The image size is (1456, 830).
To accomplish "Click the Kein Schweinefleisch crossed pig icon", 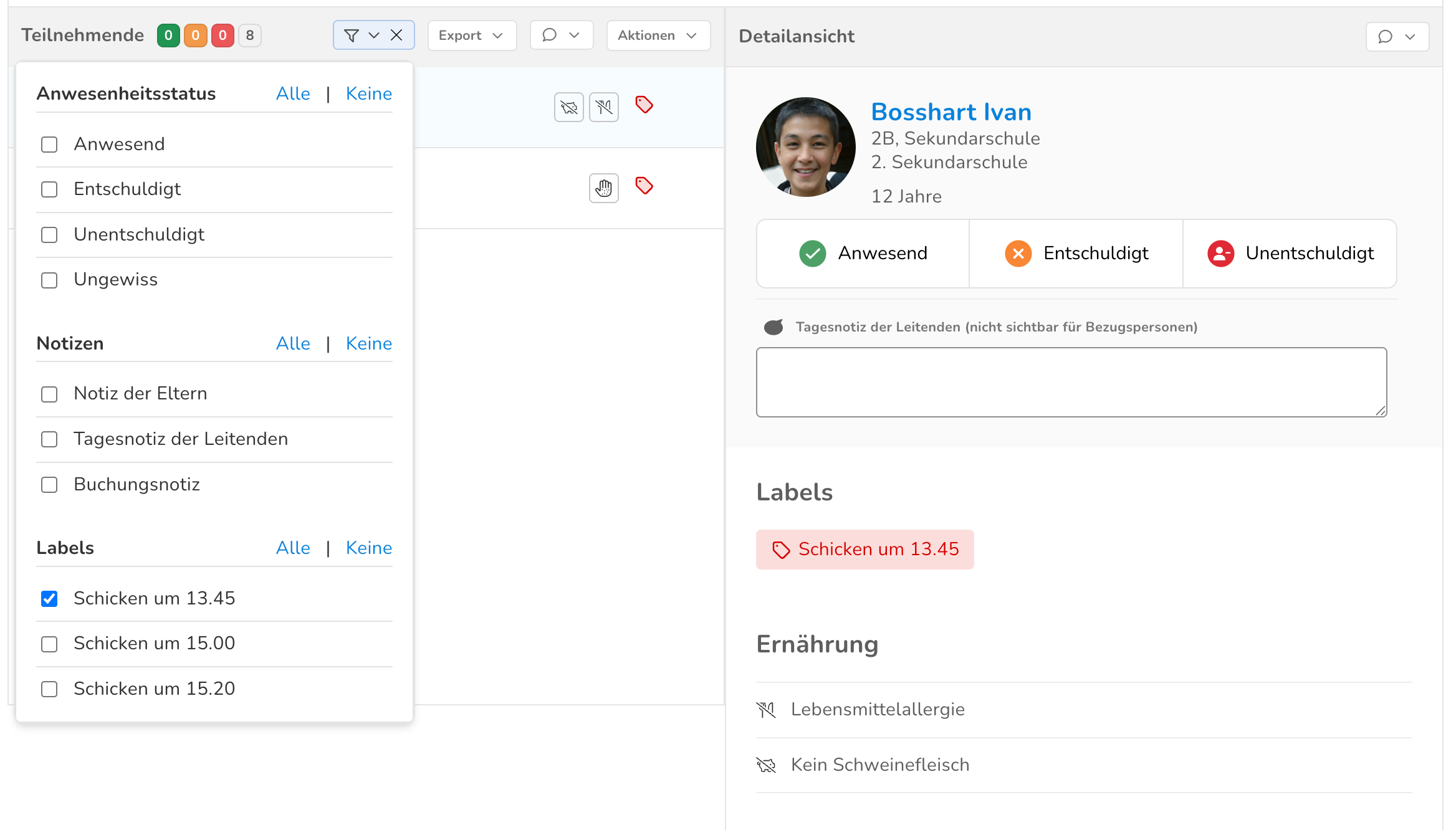I will (766, 765).
